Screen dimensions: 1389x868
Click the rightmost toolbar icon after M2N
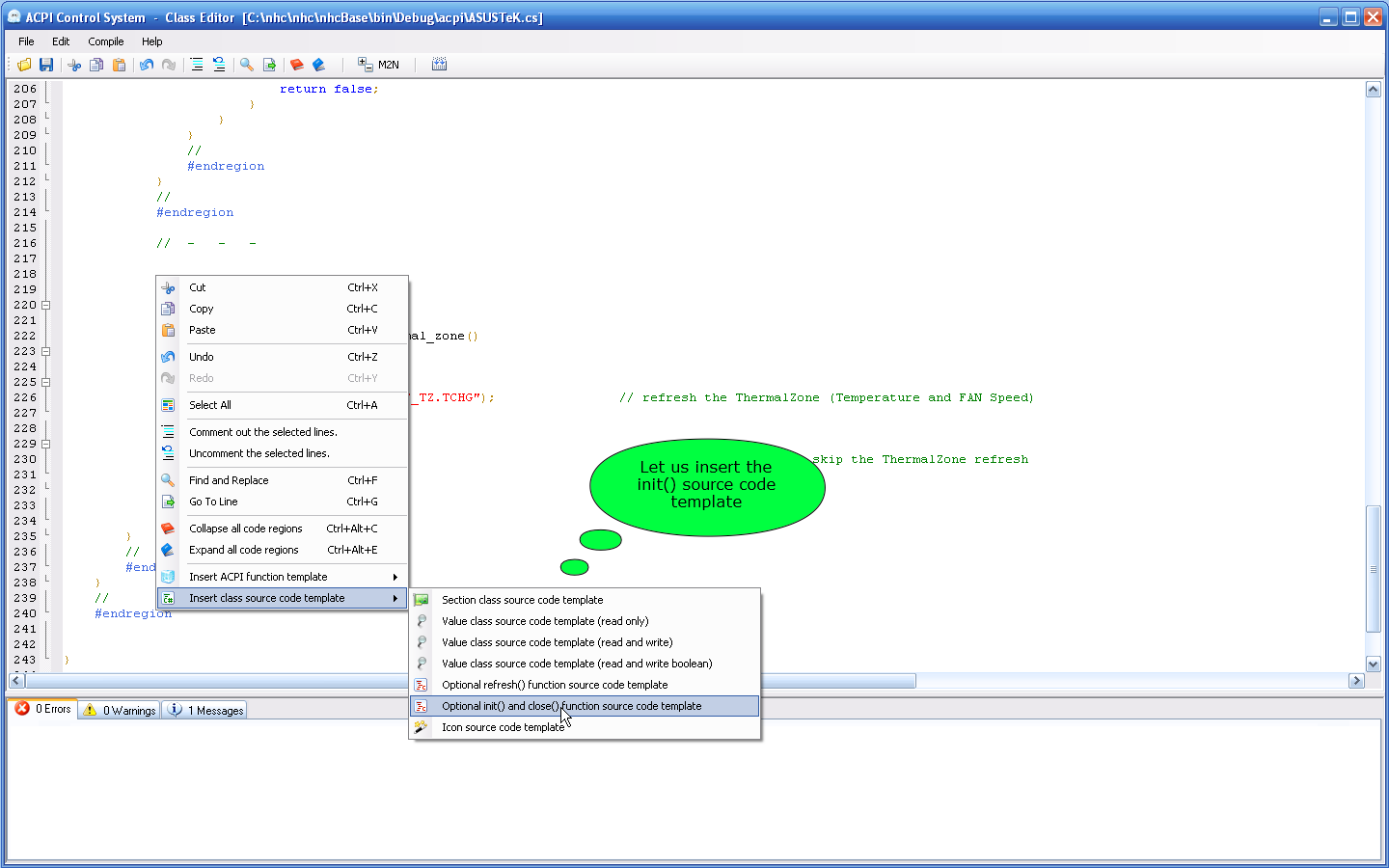(x=439, y=65)
